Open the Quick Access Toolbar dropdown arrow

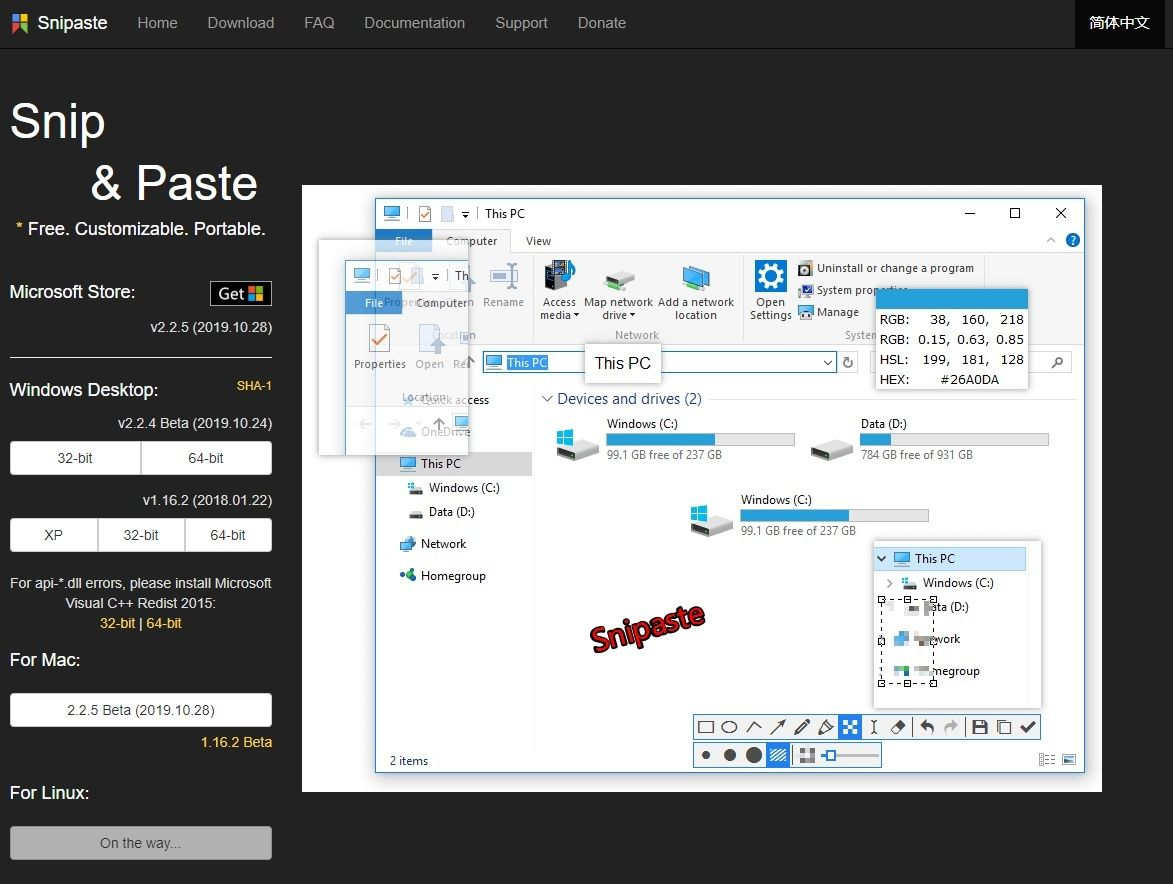coord(465,215)
